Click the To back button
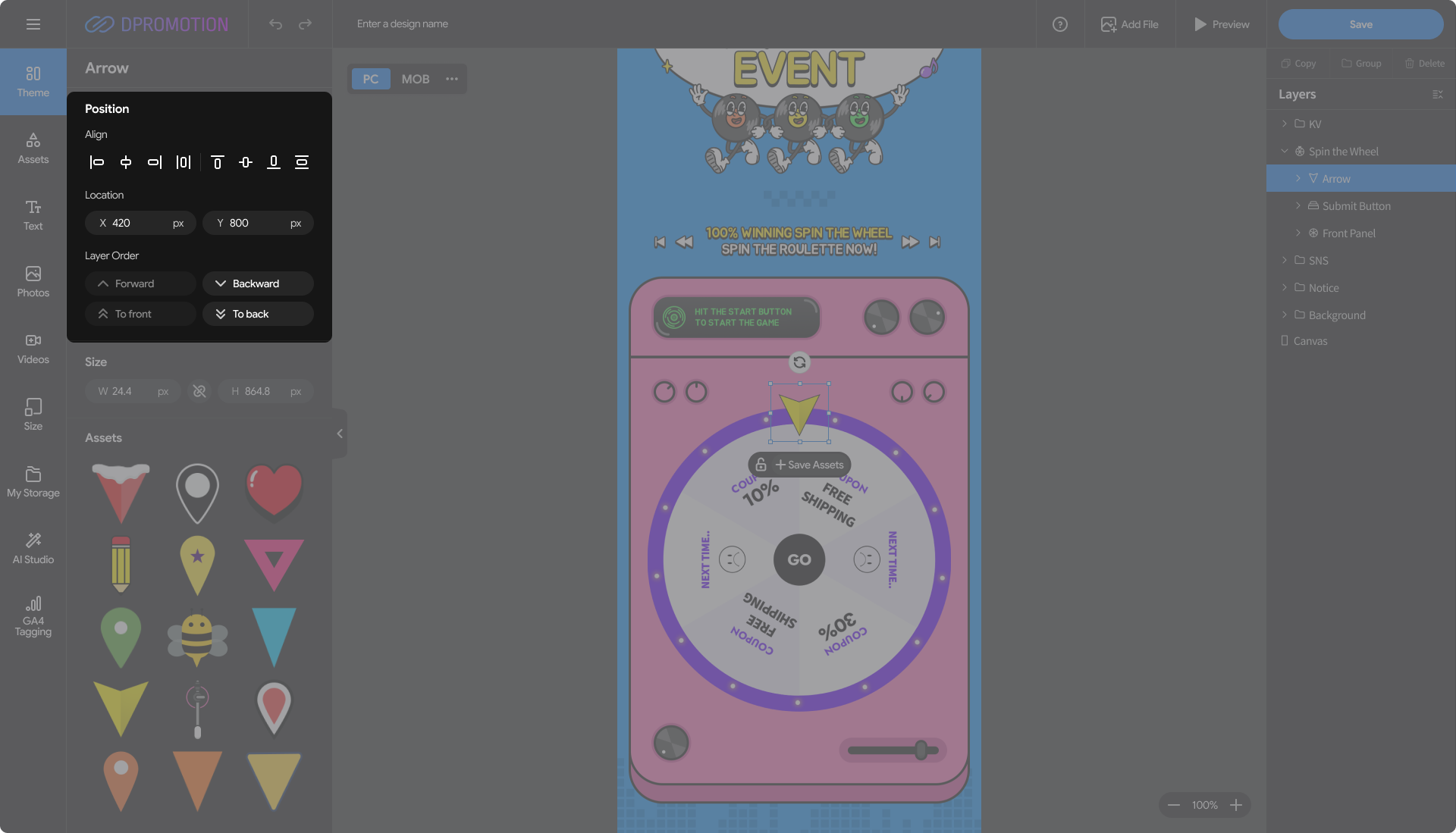1456x833 pixels. click(x=258, y=314)
